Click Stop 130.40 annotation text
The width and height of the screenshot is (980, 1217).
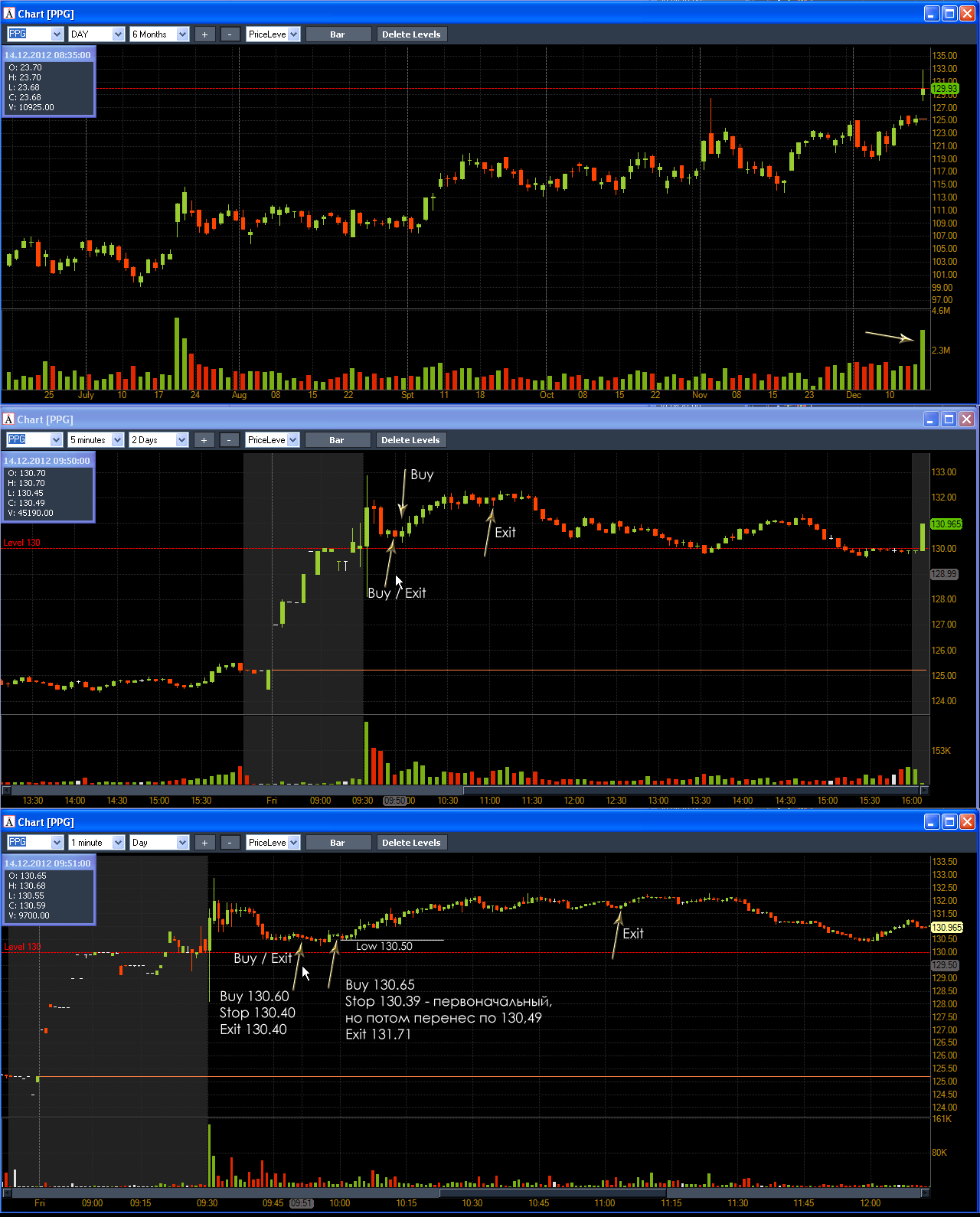[257, 1013]
